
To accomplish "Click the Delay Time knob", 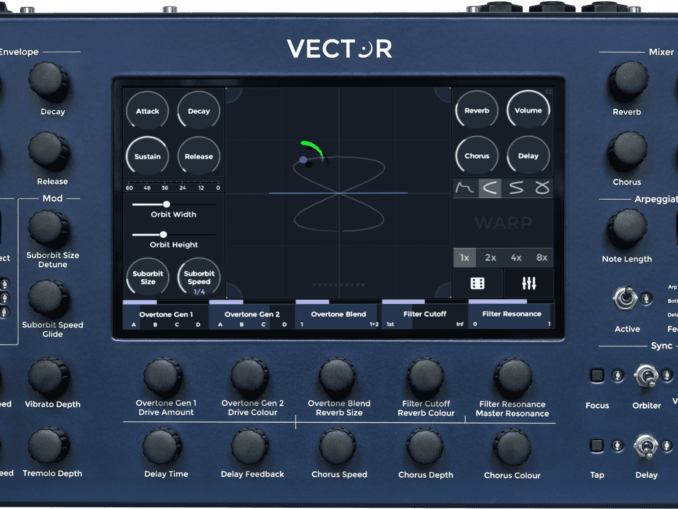I will 163,447.
